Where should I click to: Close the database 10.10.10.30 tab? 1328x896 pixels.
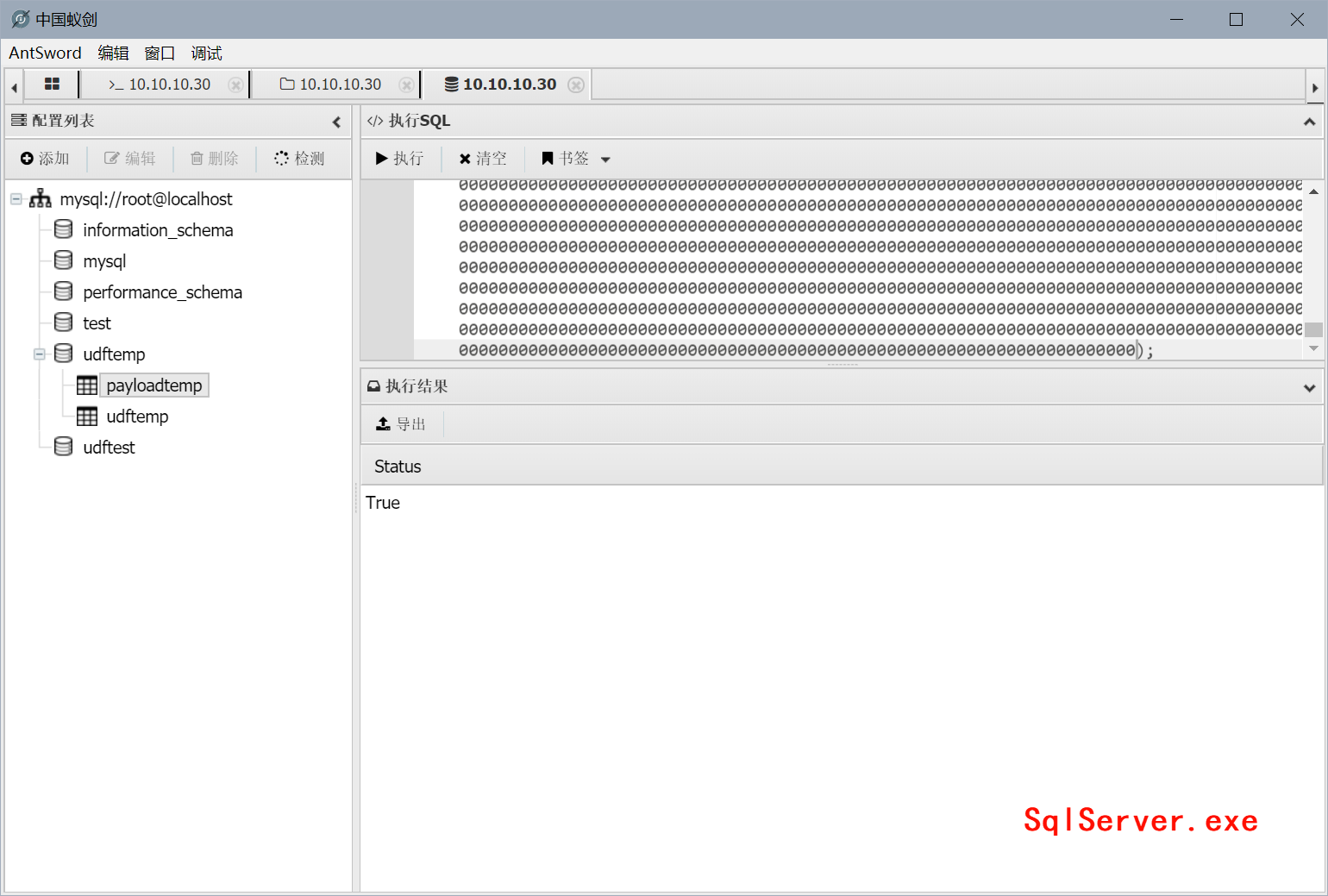576,85
